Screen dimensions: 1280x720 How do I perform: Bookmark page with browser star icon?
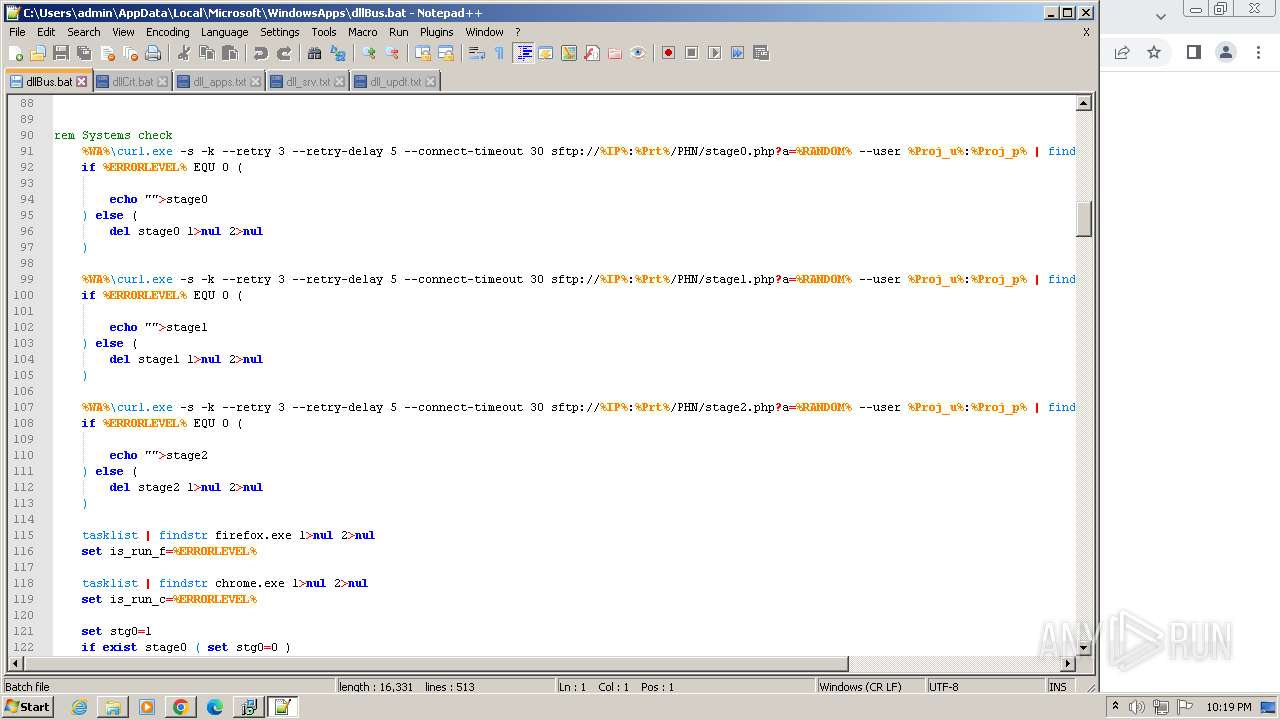[1154, 52]
